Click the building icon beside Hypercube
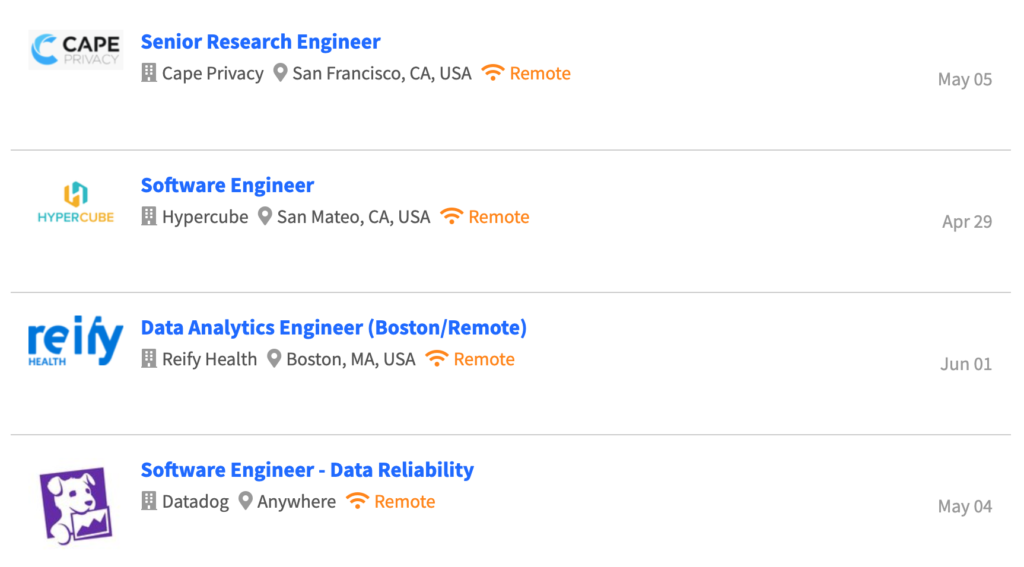 click(x=149, y=216)
